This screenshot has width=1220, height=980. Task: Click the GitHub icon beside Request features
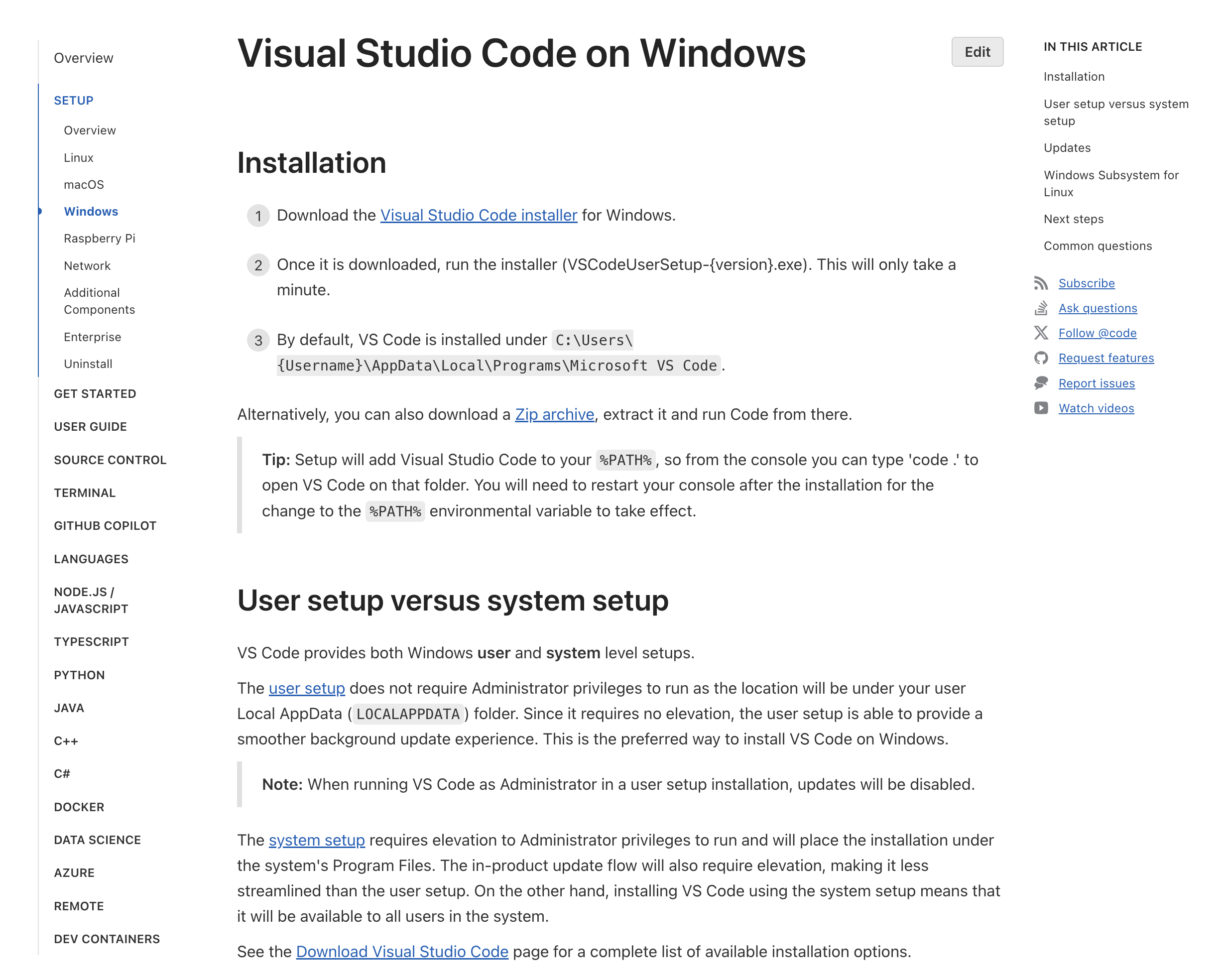point(1041,358)
